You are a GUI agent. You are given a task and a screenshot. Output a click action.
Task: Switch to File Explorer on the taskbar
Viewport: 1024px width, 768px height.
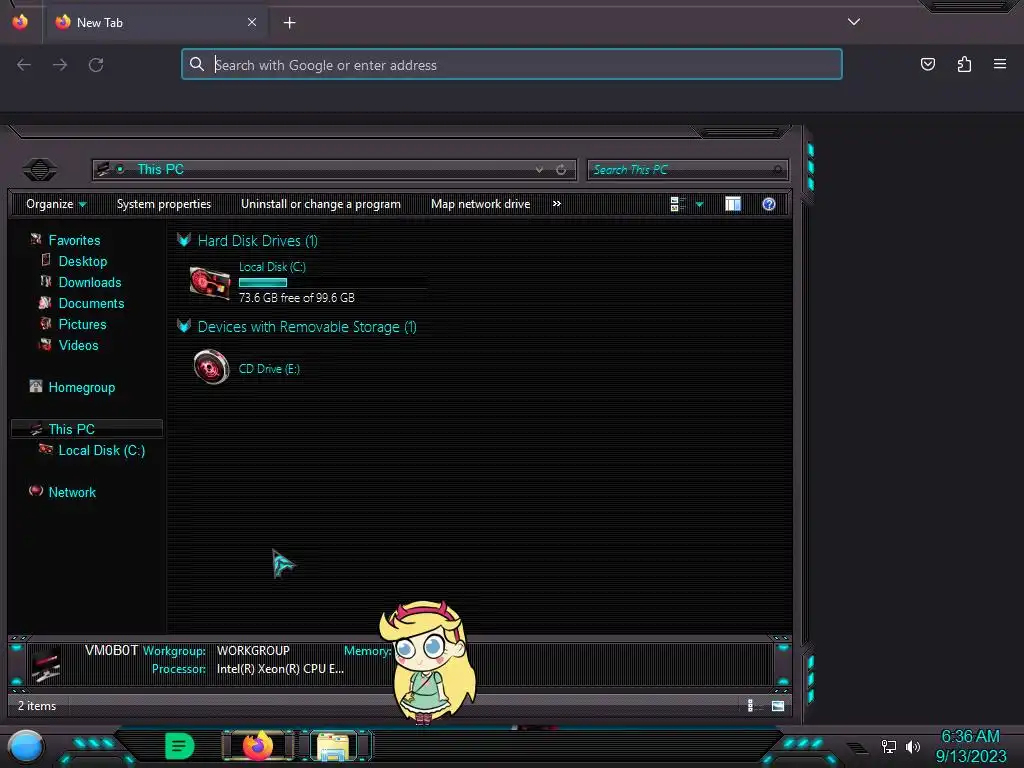(x=334, y=746)
